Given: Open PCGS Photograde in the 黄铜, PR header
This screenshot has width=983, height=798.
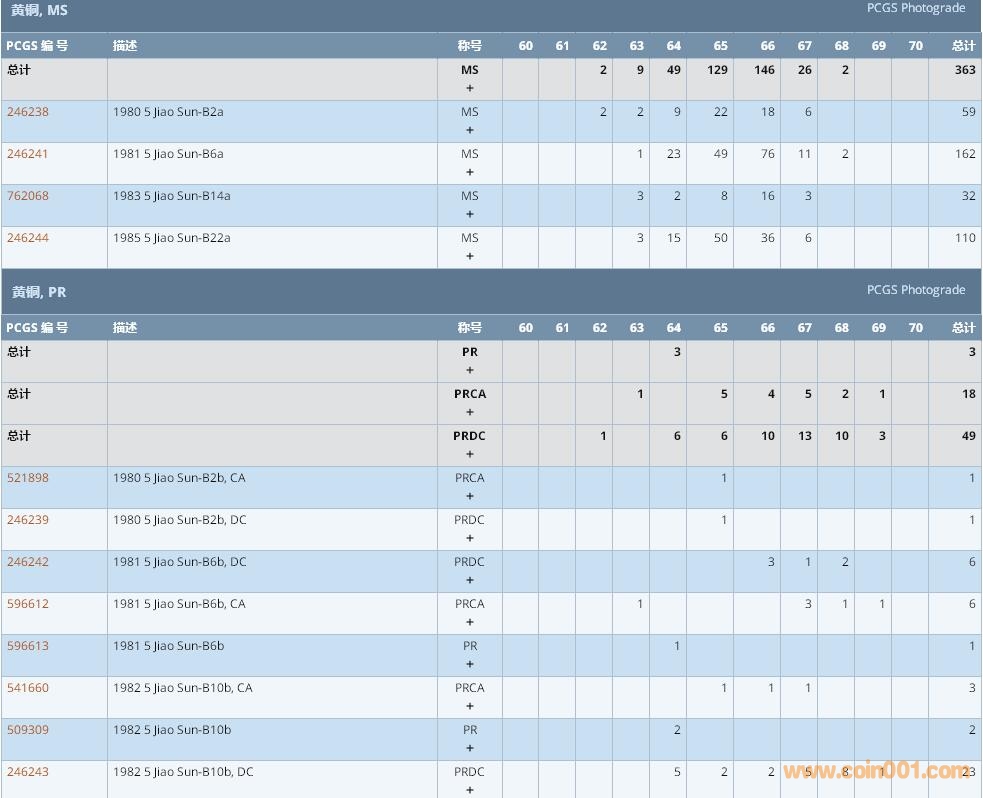Looking at the screenshot, I should point(915,290).
